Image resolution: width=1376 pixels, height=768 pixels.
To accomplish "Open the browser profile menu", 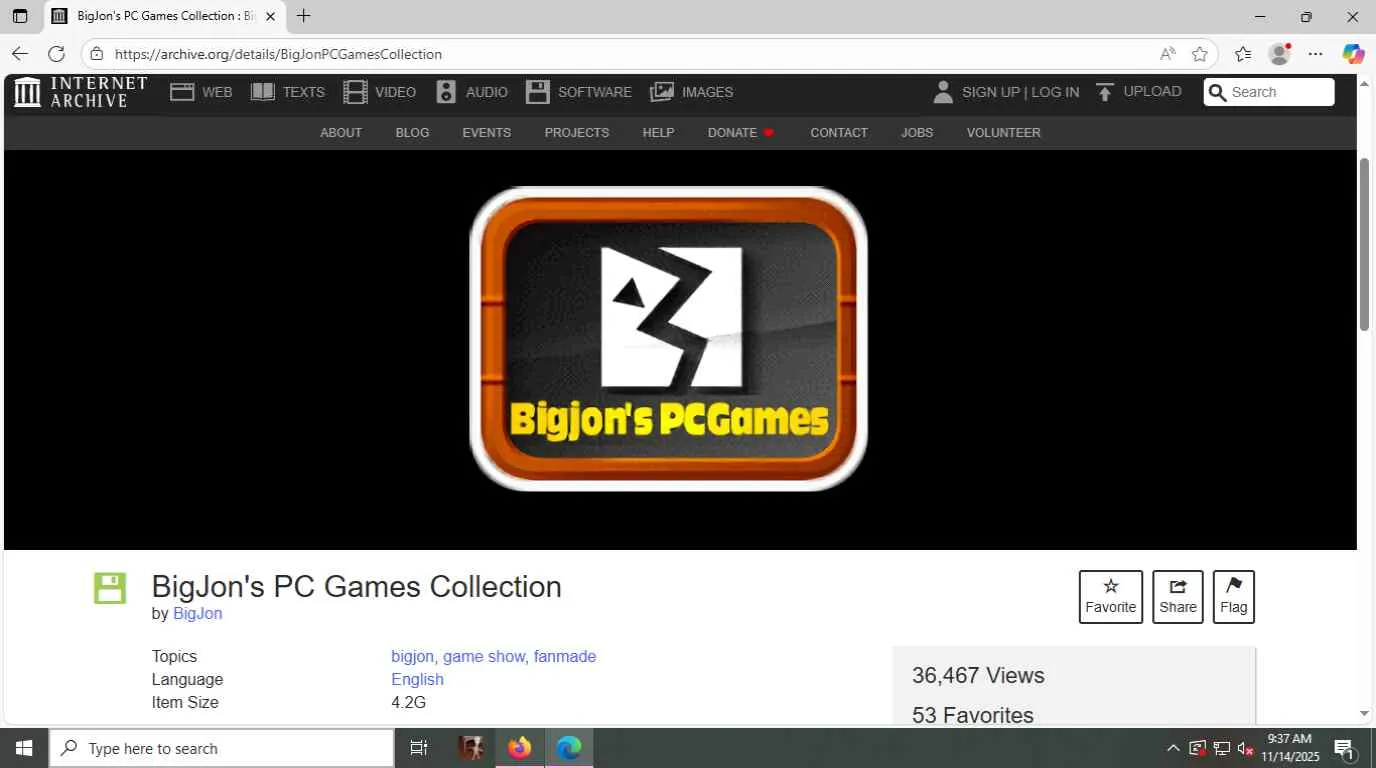I will point(1279,54).
